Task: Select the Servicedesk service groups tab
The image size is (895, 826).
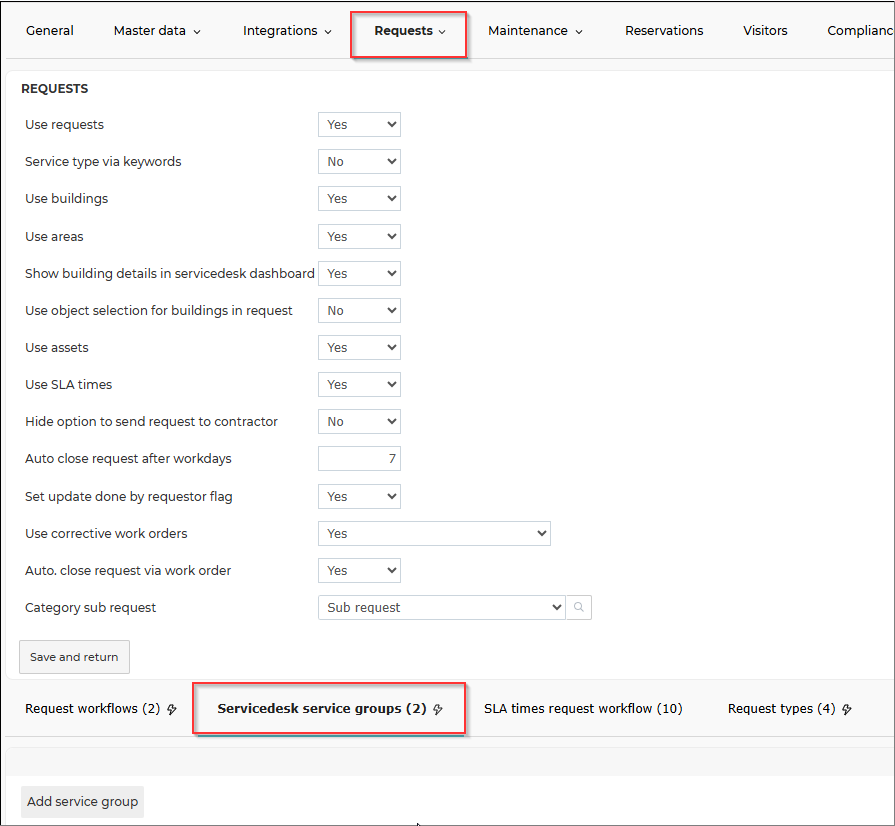Action: pyautogui.click(x=330, y=708)
